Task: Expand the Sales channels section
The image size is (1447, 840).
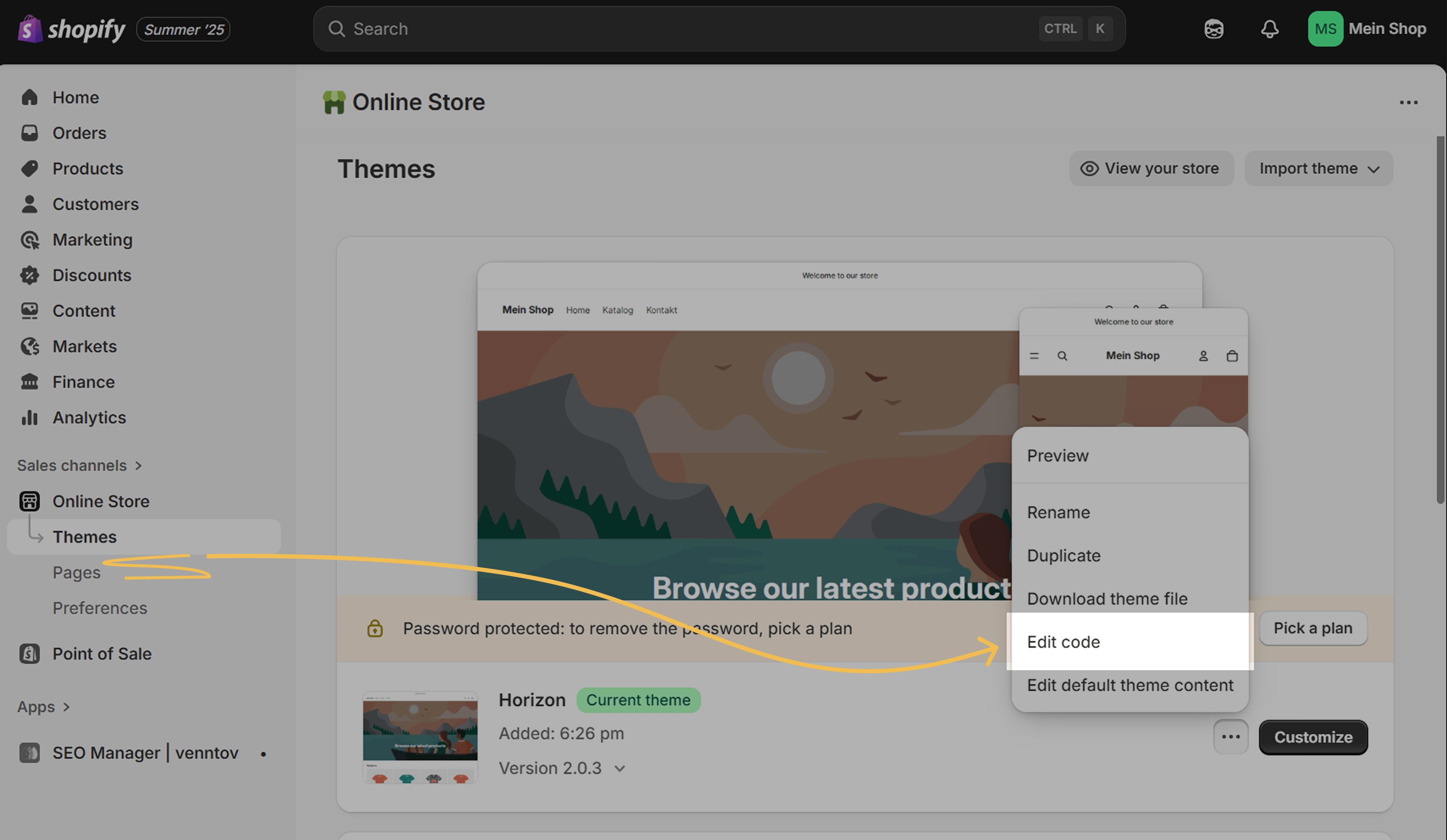Action: click(138, 465)
